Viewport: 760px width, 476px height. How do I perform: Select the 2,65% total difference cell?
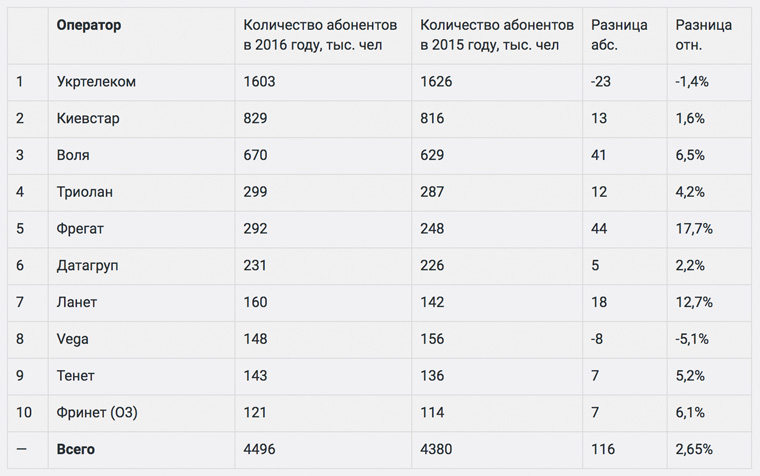[x=696, y=450]
